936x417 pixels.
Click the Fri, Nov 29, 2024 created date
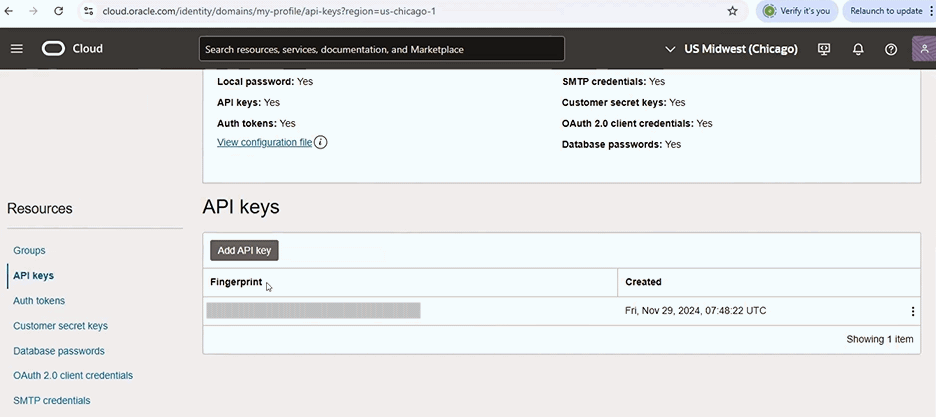pos(695,311)
